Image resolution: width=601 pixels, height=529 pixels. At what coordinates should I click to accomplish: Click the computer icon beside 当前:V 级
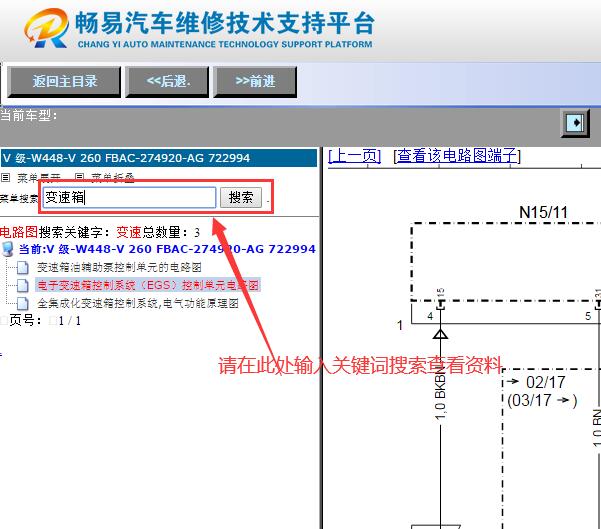click(x=7, y=249)
